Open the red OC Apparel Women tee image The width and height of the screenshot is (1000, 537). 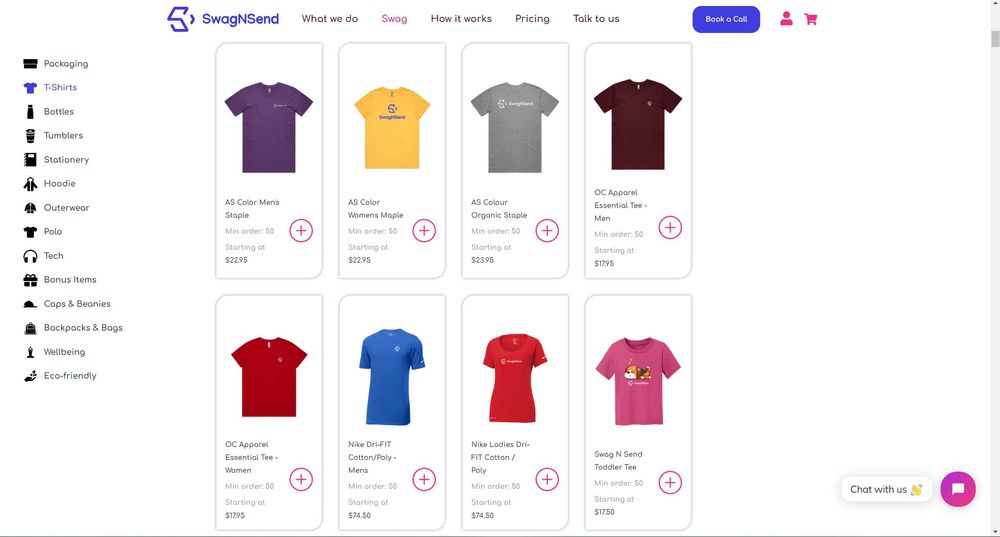pyautogui.click(x=269, y=377)
